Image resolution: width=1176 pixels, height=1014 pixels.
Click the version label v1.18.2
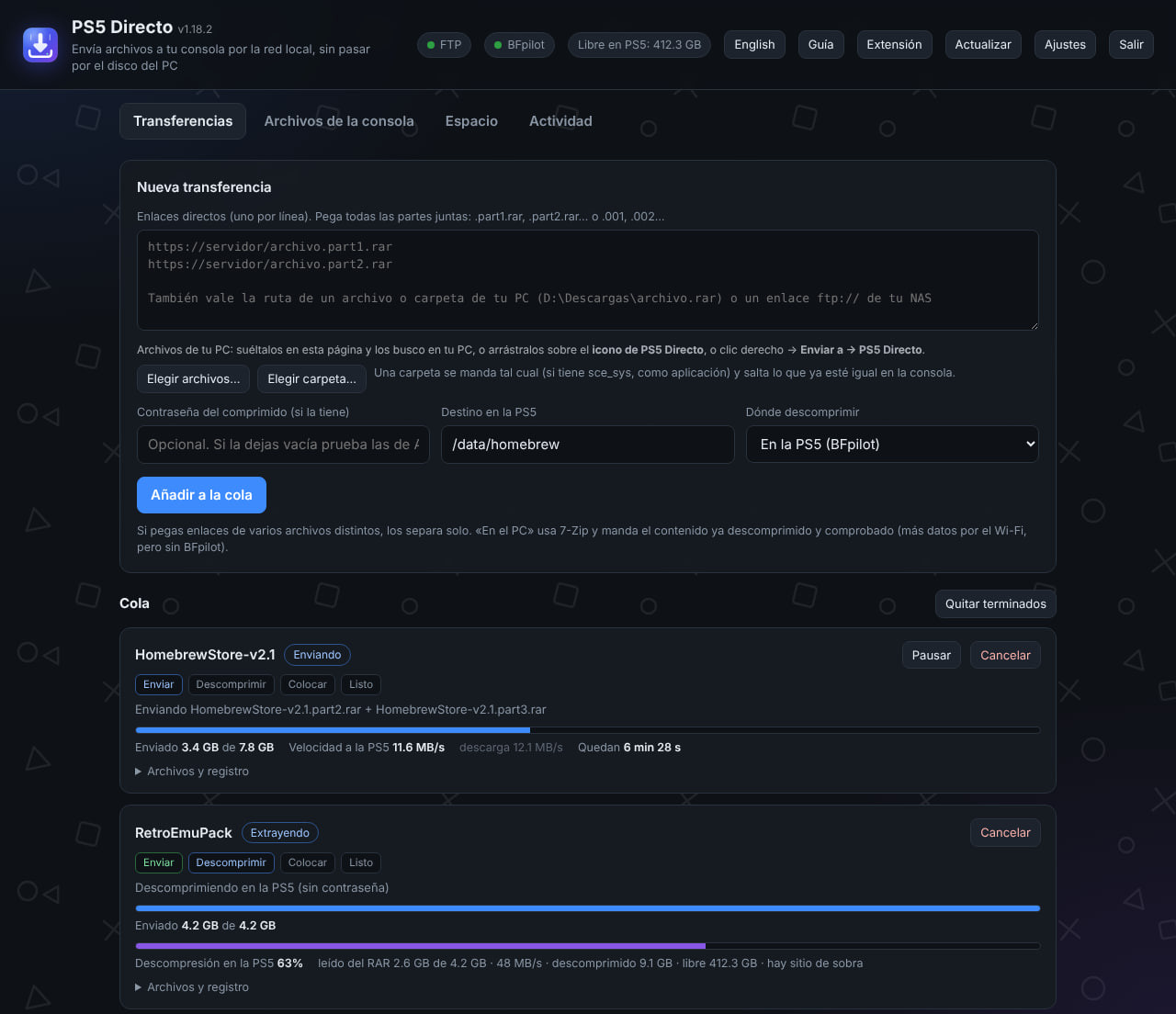coord(195,29)
